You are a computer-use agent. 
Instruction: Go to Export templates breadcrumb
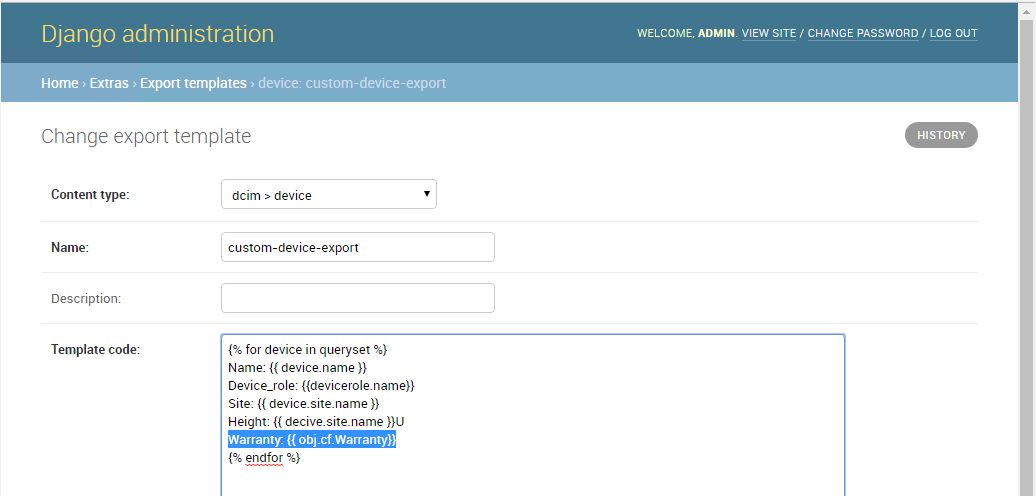click(x=193, y=83)
